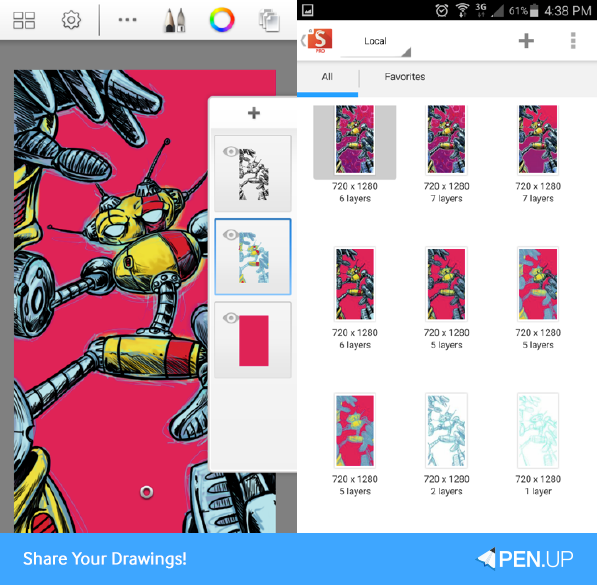Tap the ring puck on canvas

tap(147, 492)
